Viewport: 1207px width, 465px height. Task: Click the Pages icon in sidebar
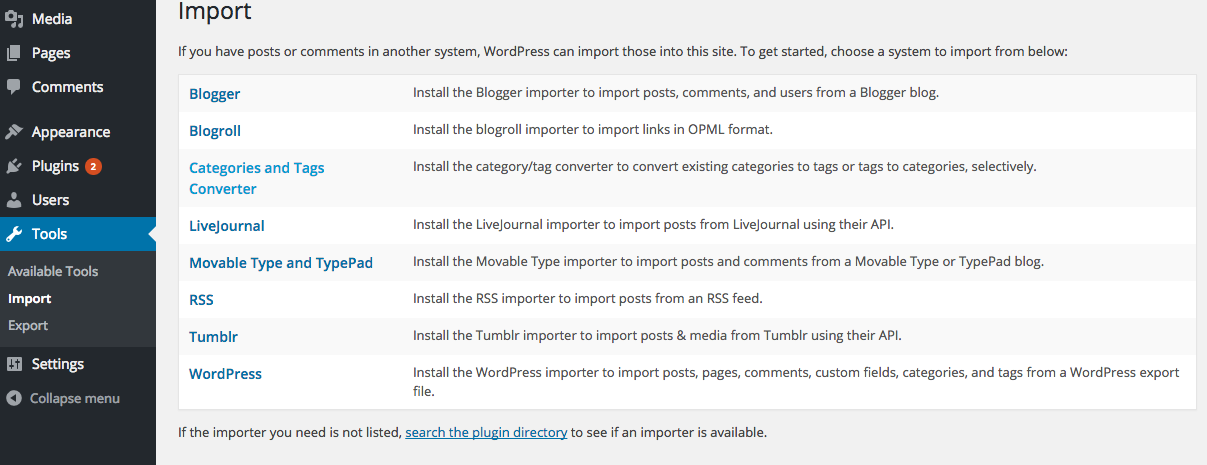(x=14, y=53)
